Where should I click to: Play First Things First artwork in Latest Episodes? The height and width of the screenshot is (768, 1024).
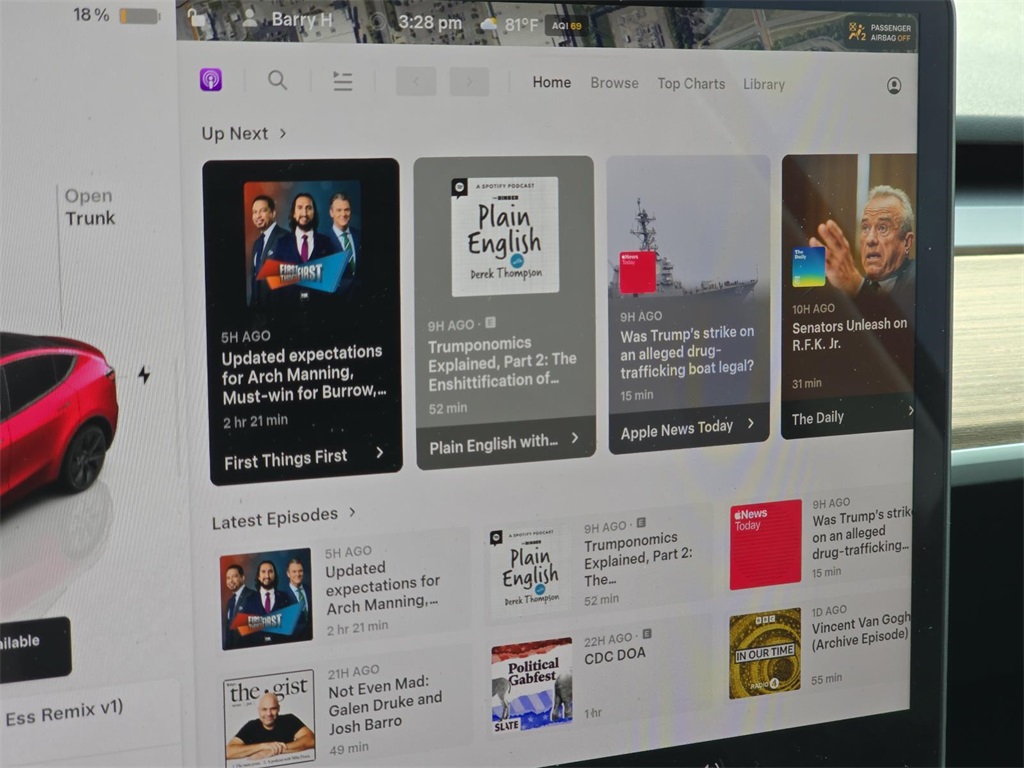tap(266, 598)
